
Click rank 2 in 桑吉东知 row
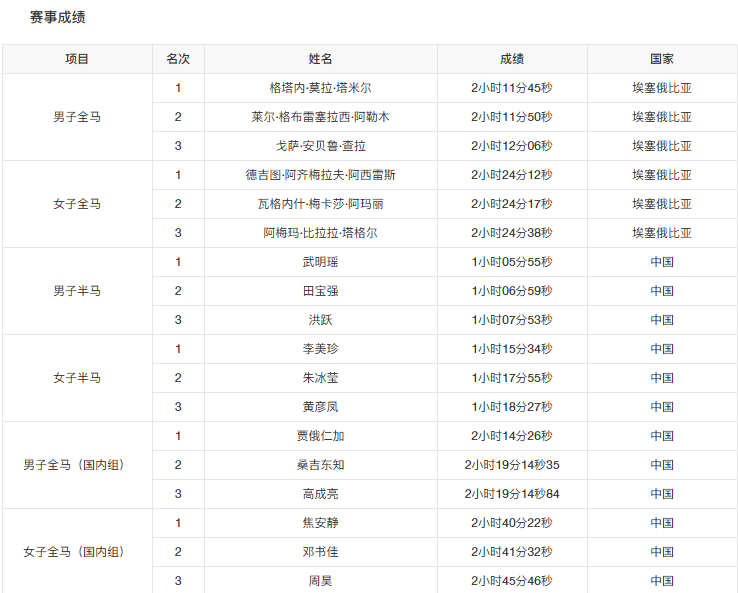(178, 465)
